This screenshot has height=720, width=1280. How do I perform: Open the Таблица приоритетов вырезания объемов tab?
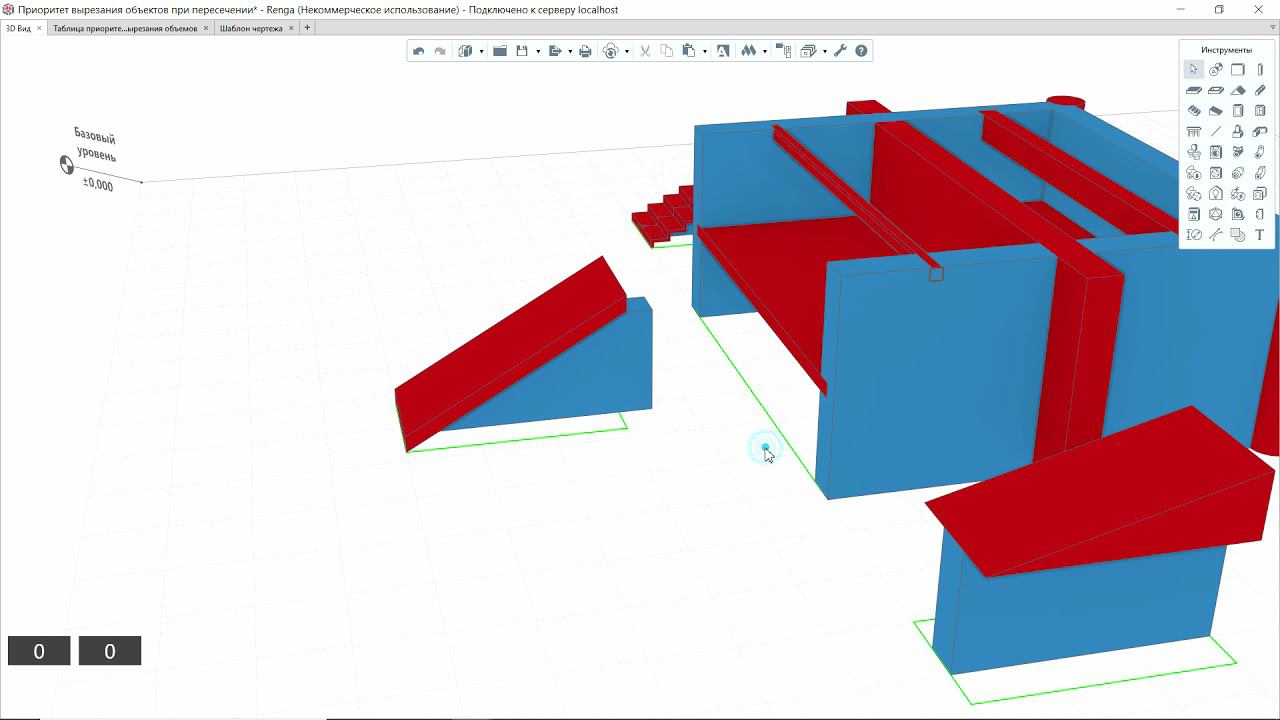click(125, 28)
